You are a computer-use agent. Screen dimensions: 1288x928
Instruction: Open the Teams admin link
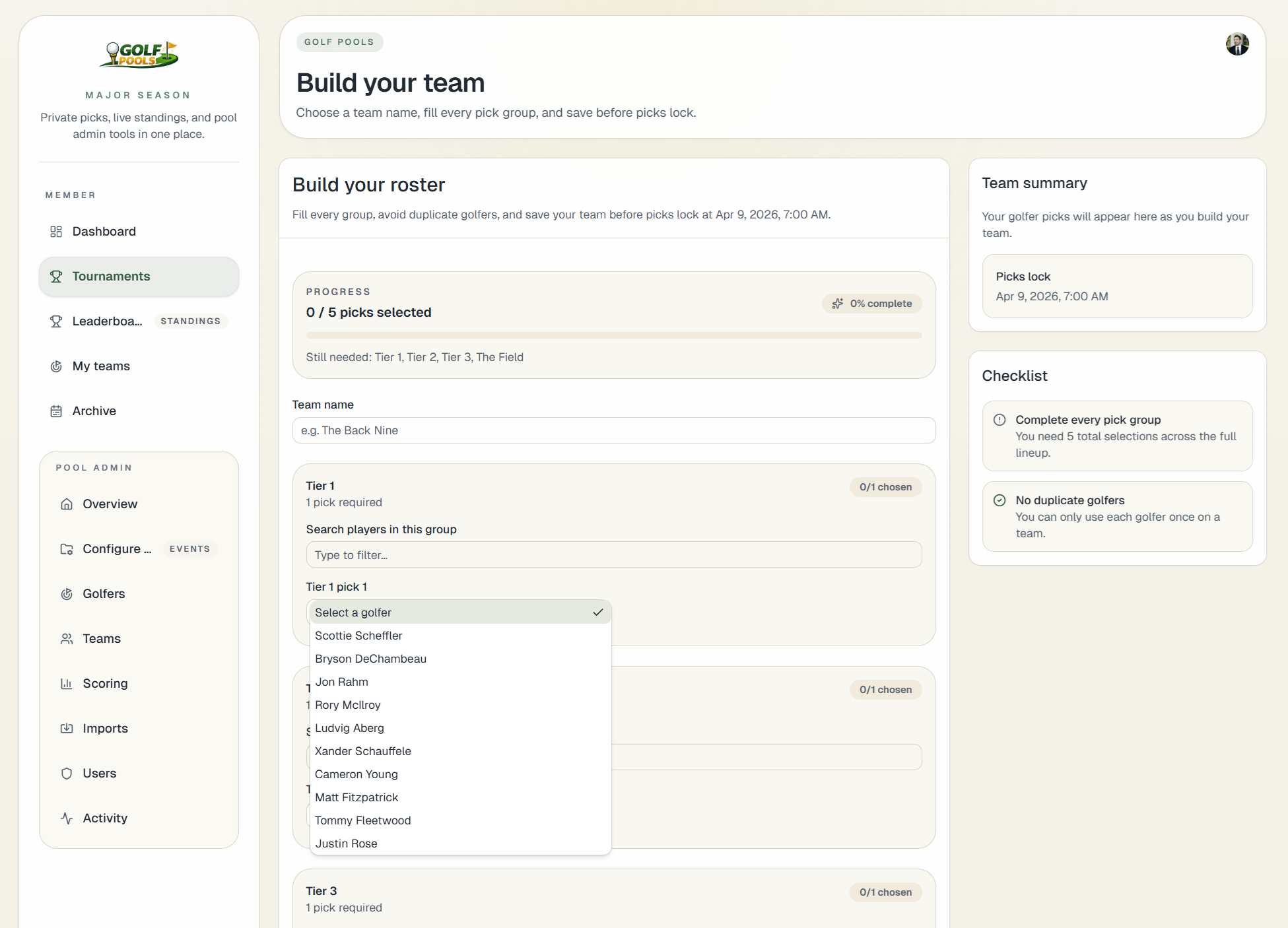(x=102, y=639)
